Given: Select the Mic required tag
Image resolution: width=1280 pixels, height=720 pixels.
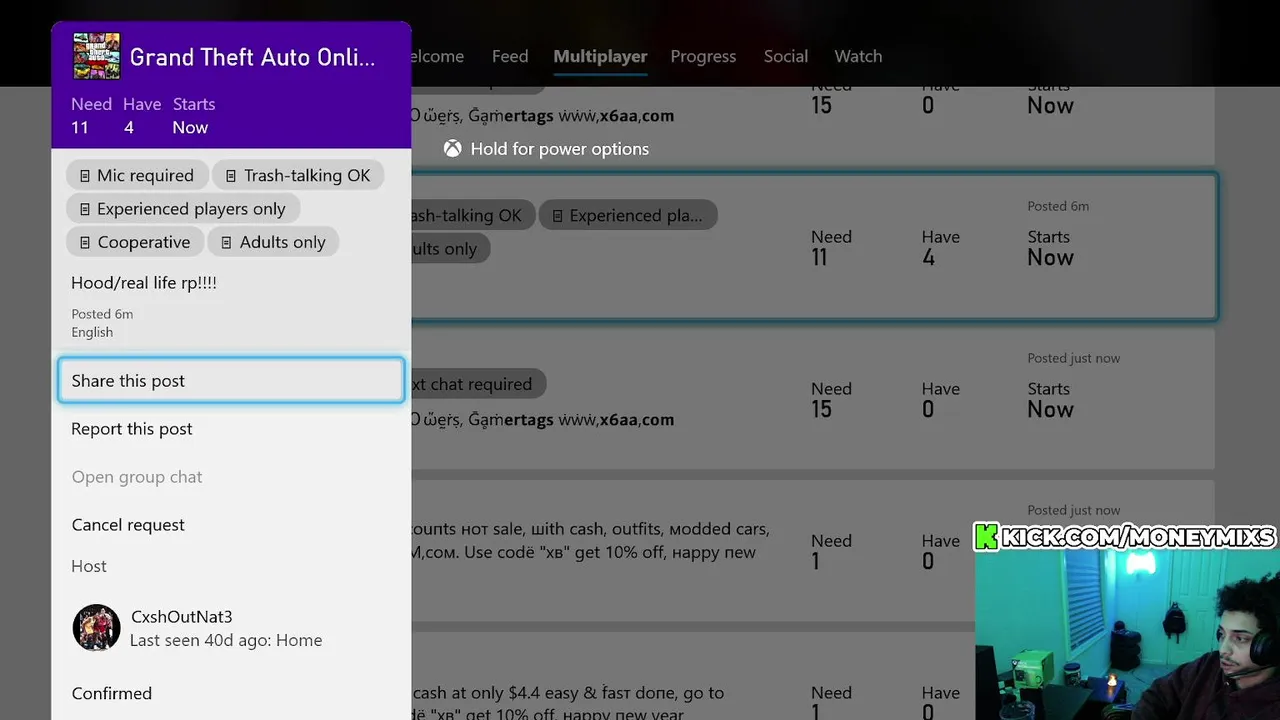Looking at the screenshot, I should pos(137,175).
